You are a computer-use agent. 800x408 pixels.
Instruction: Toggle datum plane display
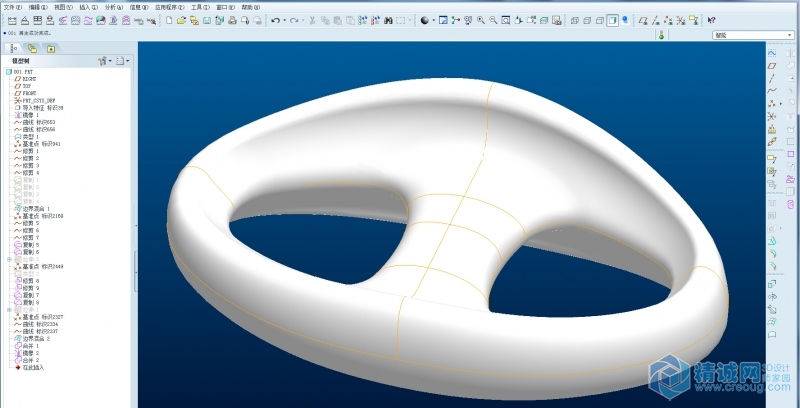click(x=645, y=20)
